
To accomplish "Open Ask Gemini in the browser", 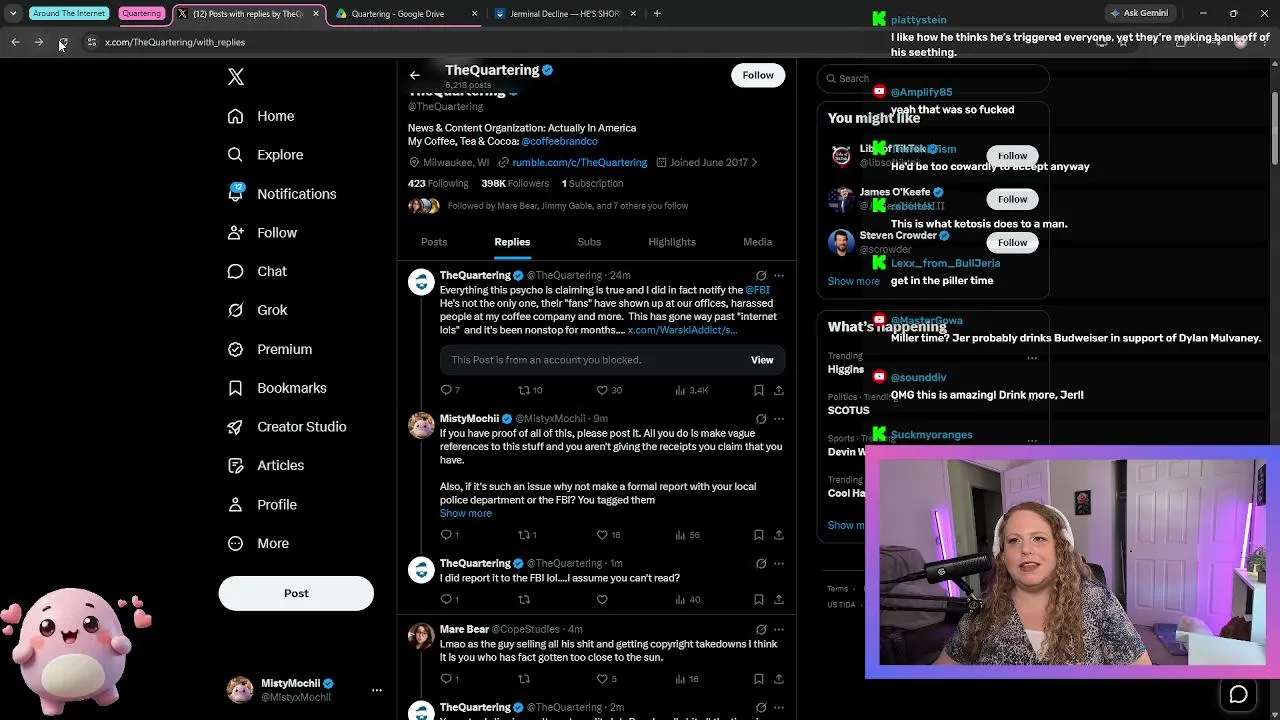I will pos(1139,14).
